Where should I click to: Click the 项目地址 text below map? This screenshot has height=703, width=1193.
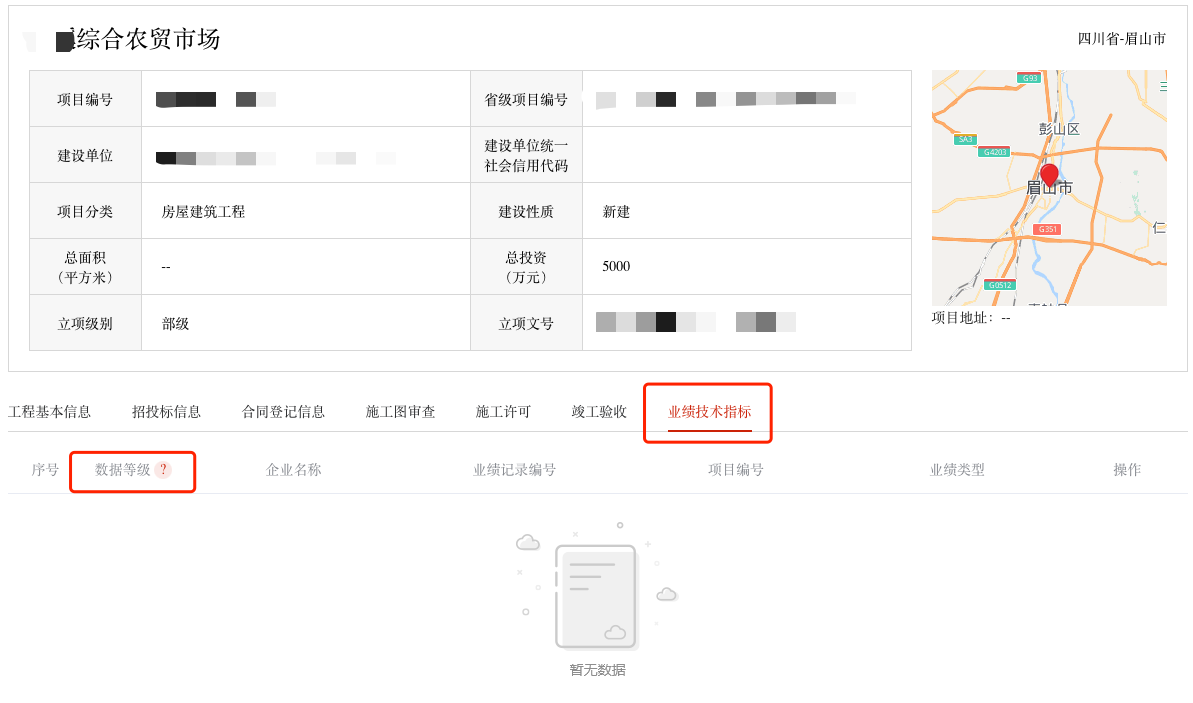click(x=971, y=318)
